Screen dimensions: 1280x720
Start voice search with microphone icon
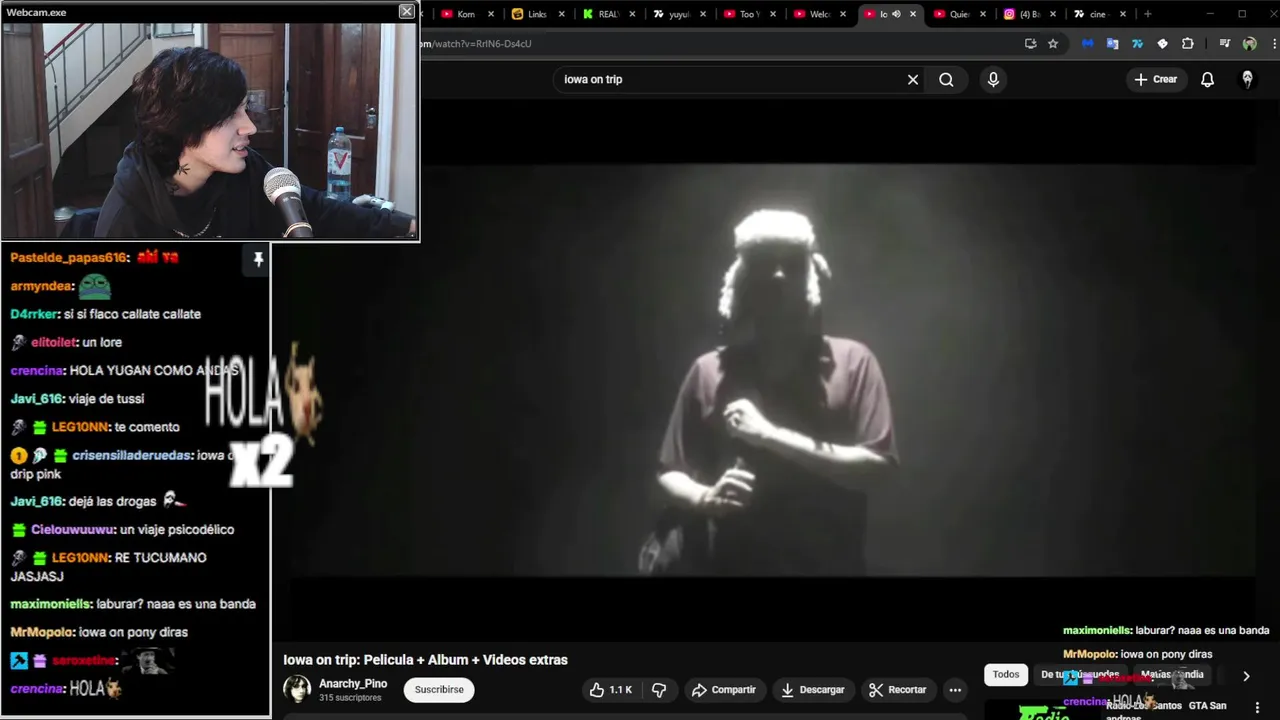[x=993, y=79]
